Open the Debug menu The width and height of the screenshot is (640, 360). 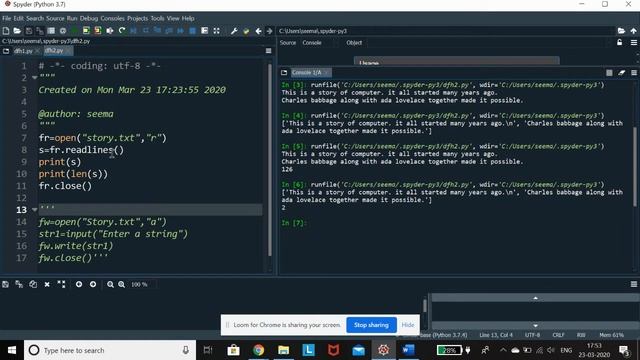89,18
